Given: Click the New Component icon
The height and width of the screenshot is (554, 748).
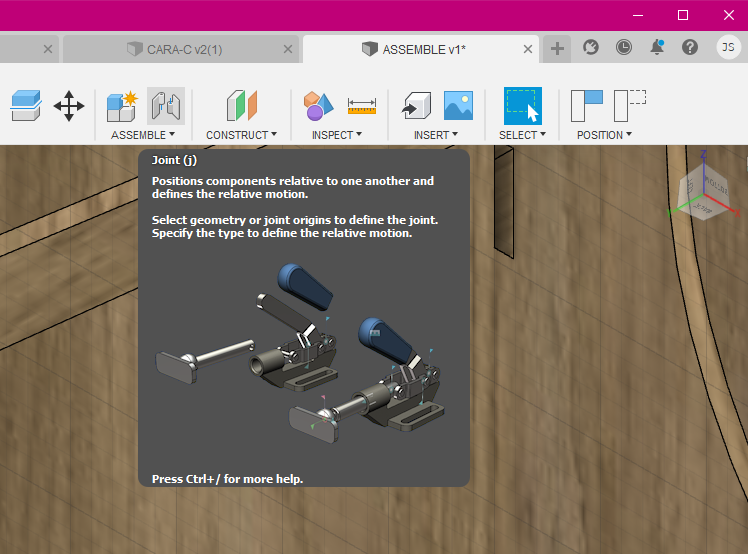Looking at the screenshot, I should 123,105.
